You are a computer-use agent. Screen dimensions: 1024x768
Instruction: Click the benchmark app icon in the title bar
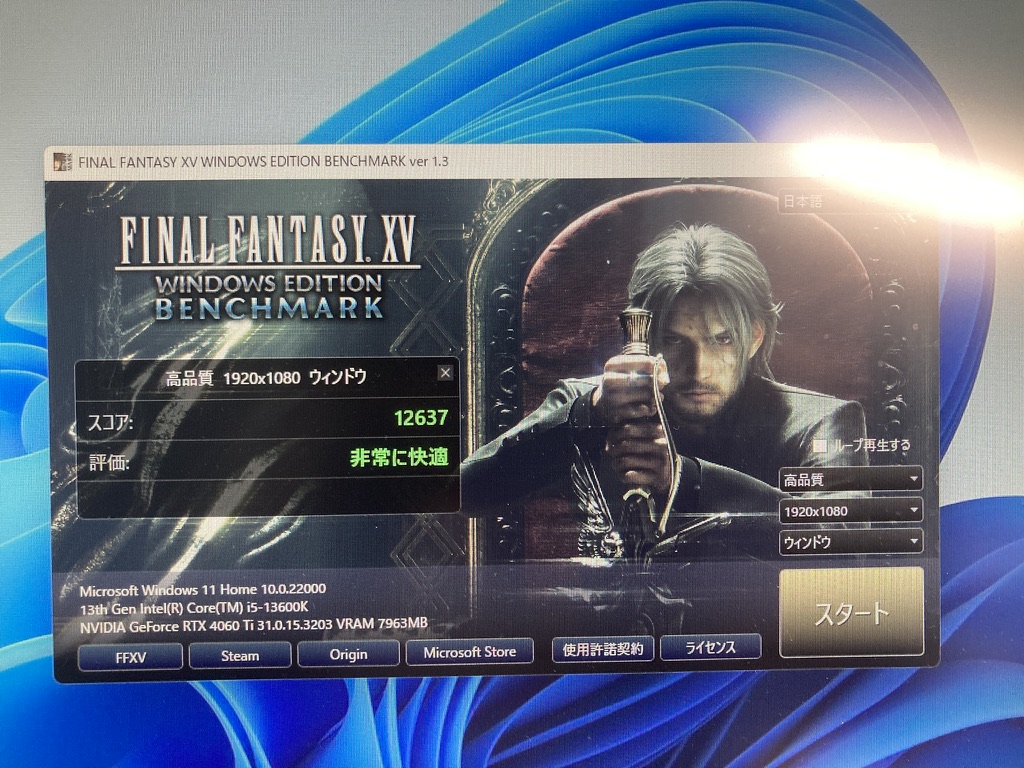pos(63,162)
